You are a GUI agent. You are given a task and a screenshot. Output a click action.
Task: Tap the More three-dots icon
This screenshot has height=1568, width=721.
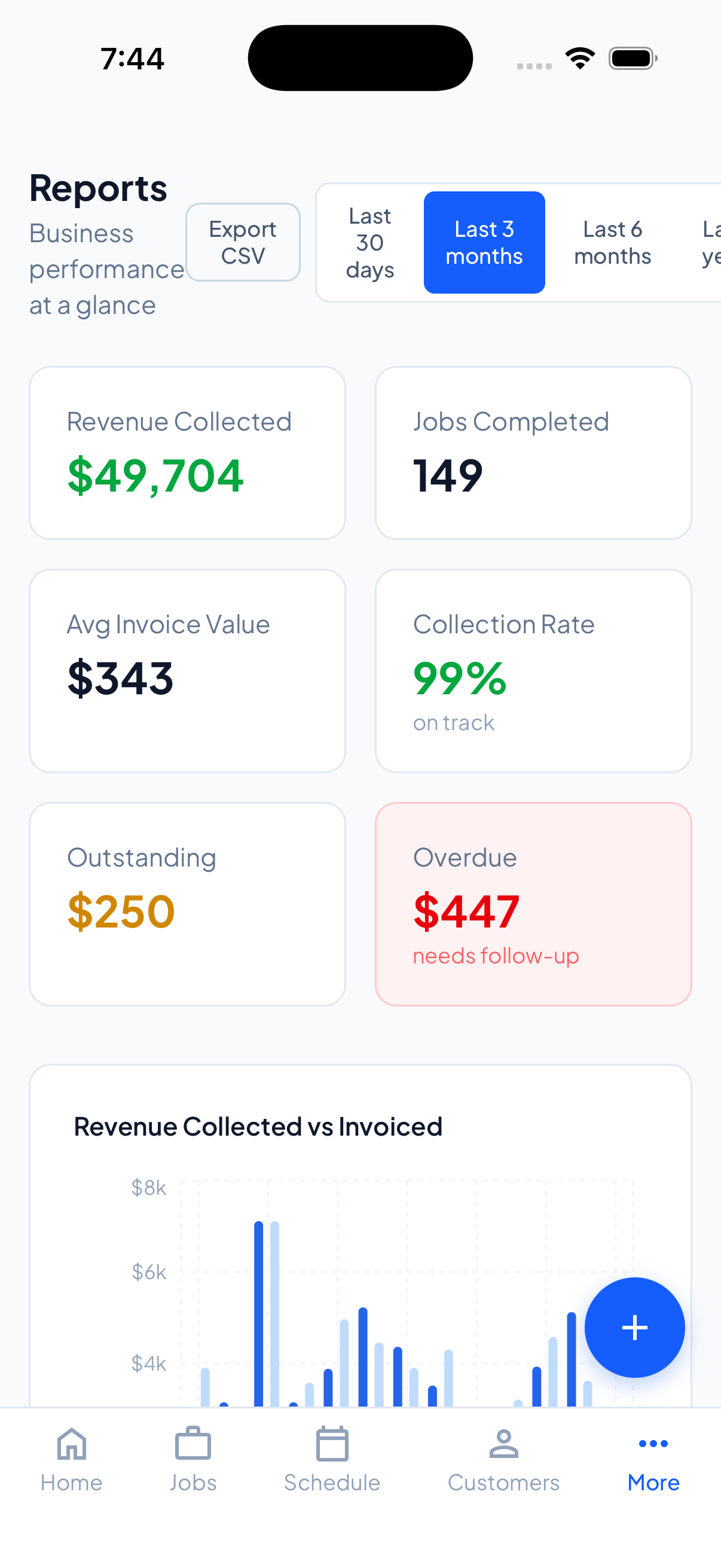pos(653,1444)
